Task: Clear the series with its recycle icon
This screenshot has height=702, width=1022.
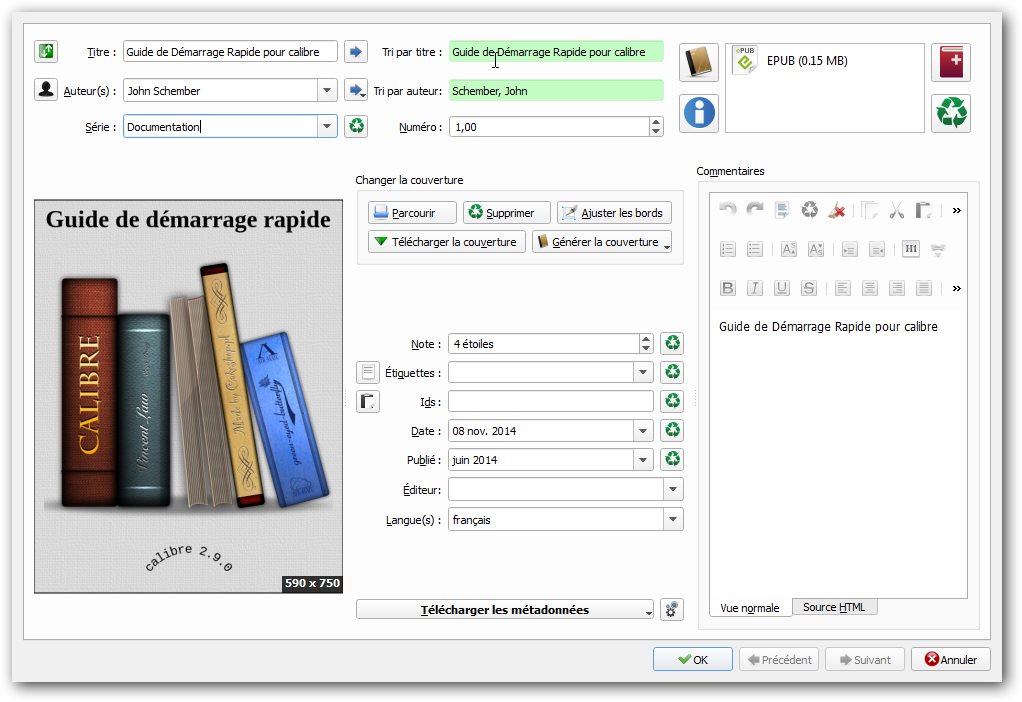Action: click(356, 127)
